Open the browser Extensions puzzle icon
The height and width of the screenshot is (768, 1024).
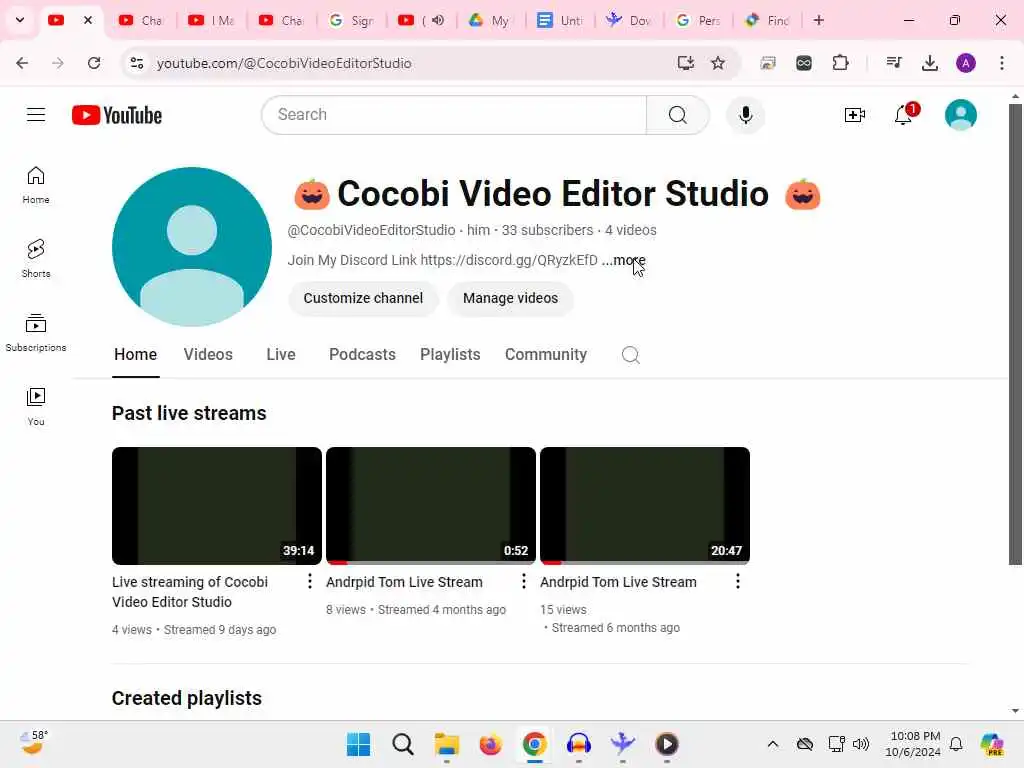pyautogui.click(x=840, y=63)
